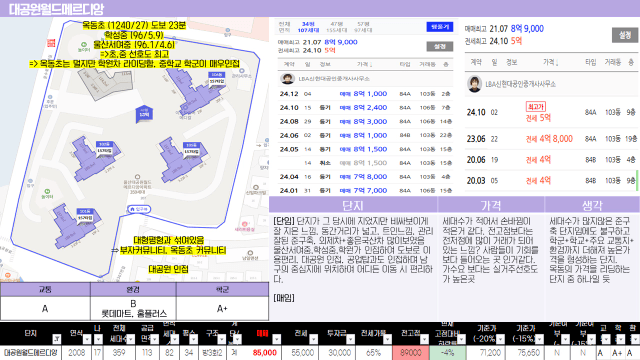Click the top 입구 entrance pin on map
Viewport: 640px width, 360px height.
coord(227,30)
